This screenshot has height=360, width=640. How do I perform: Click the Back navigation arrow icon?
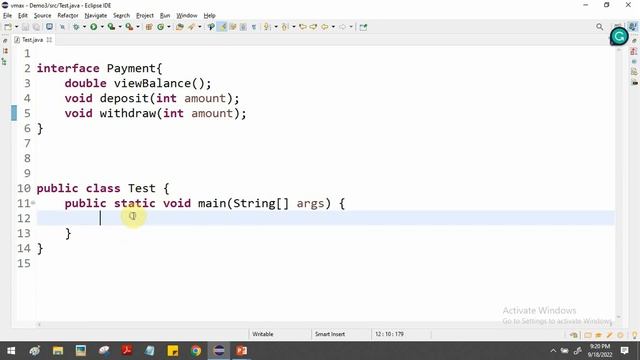click(324, 27)
